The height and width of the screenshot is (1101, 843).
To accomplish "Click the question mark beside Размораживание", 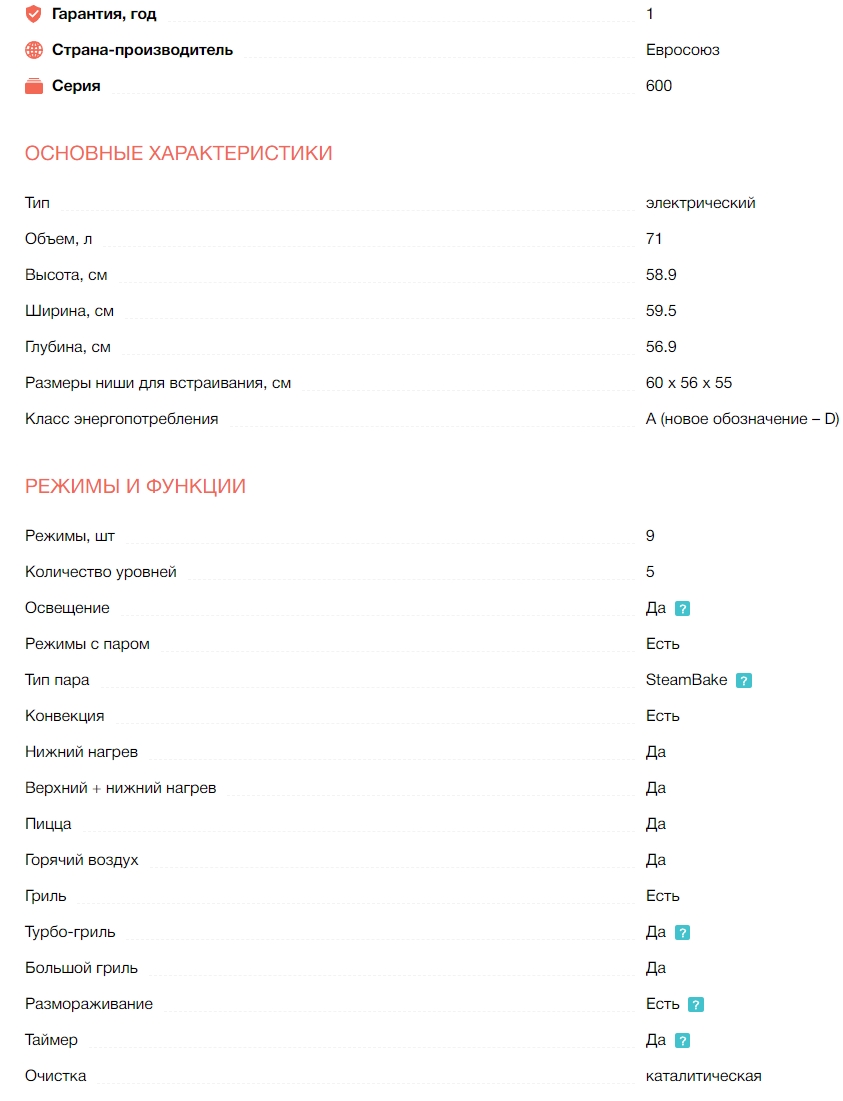I will 696,1004.
